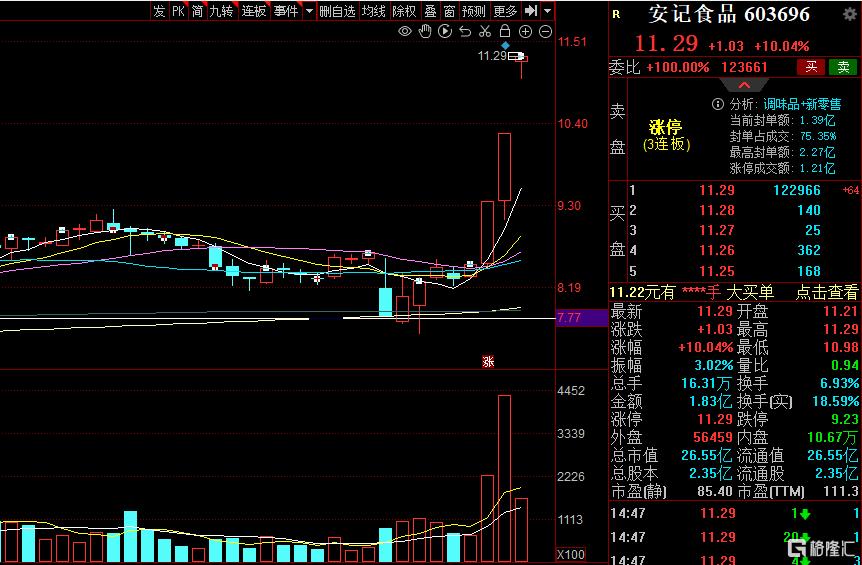Click the replay play-circle icon

point(445,31)
